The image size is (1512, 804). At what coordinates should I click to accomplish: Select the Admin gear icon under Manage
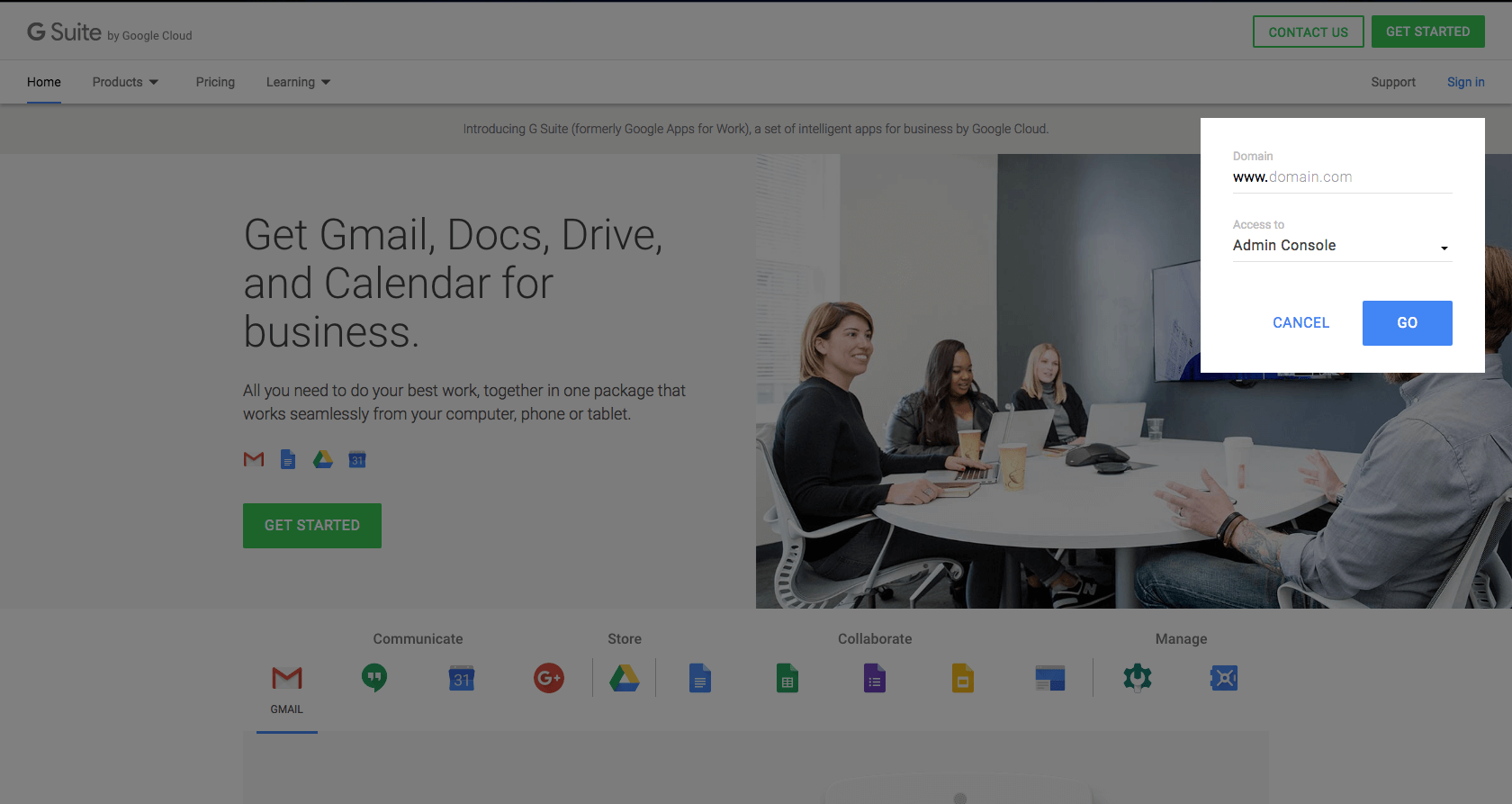[1138, 678]
